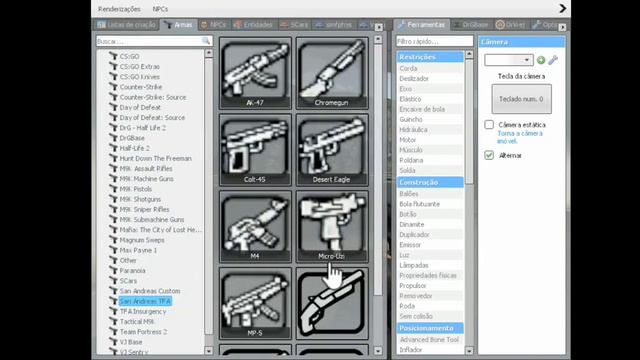Click the Teclado num. 0 key button
The image size is (640, 360).
(x=521, y=99)
